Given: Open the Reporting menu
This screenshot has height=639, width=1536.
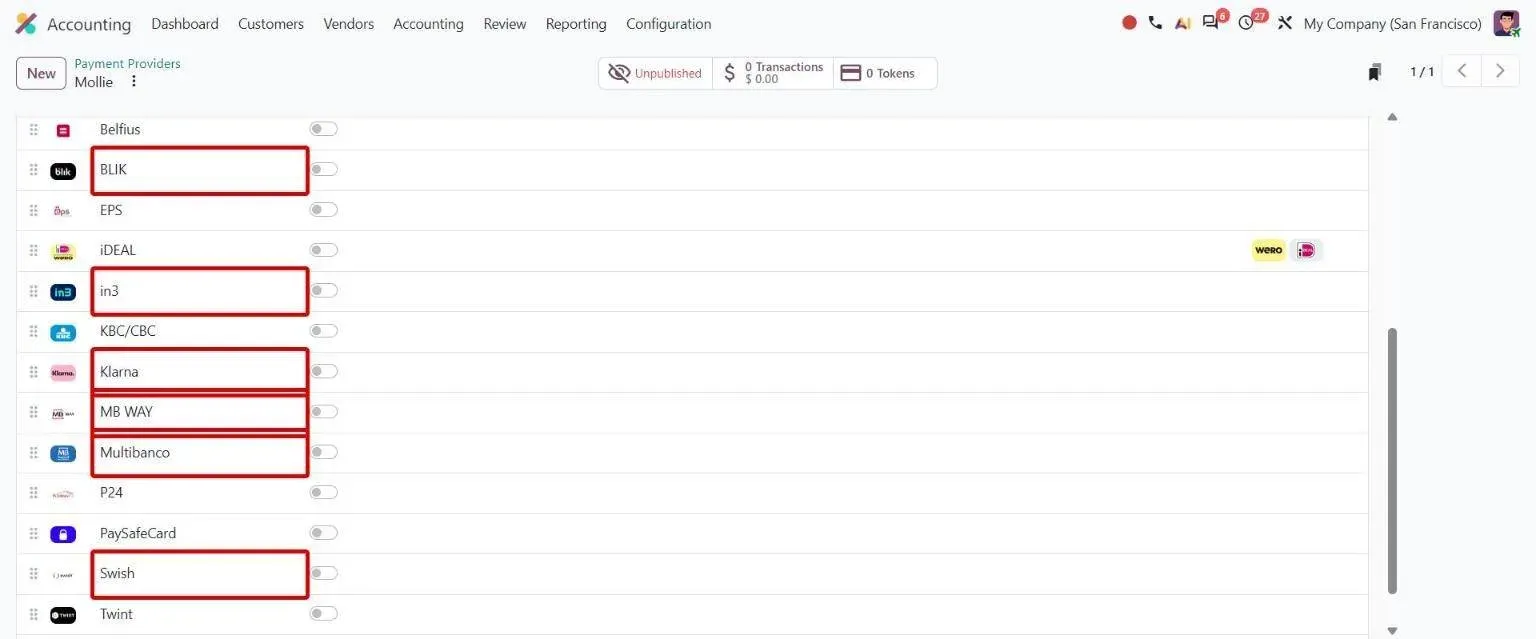Looking at the screenshot, I should [576, 23].
